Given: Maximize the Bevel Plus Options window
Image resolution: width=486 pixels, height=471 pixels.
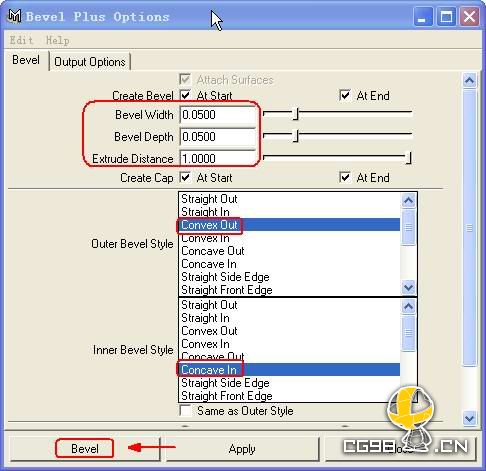Looking at the screenshot, I should click(446, 16).
